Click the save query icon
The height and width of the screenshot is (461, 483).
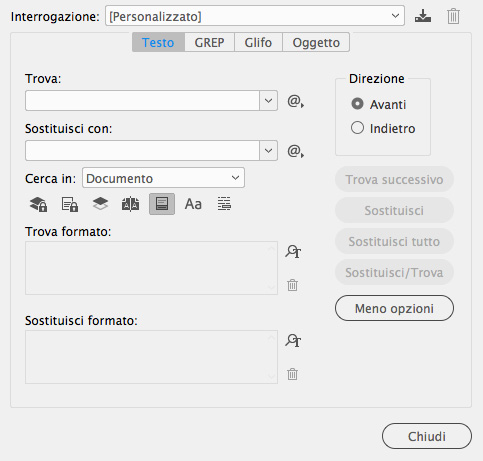tap(423, 16)
